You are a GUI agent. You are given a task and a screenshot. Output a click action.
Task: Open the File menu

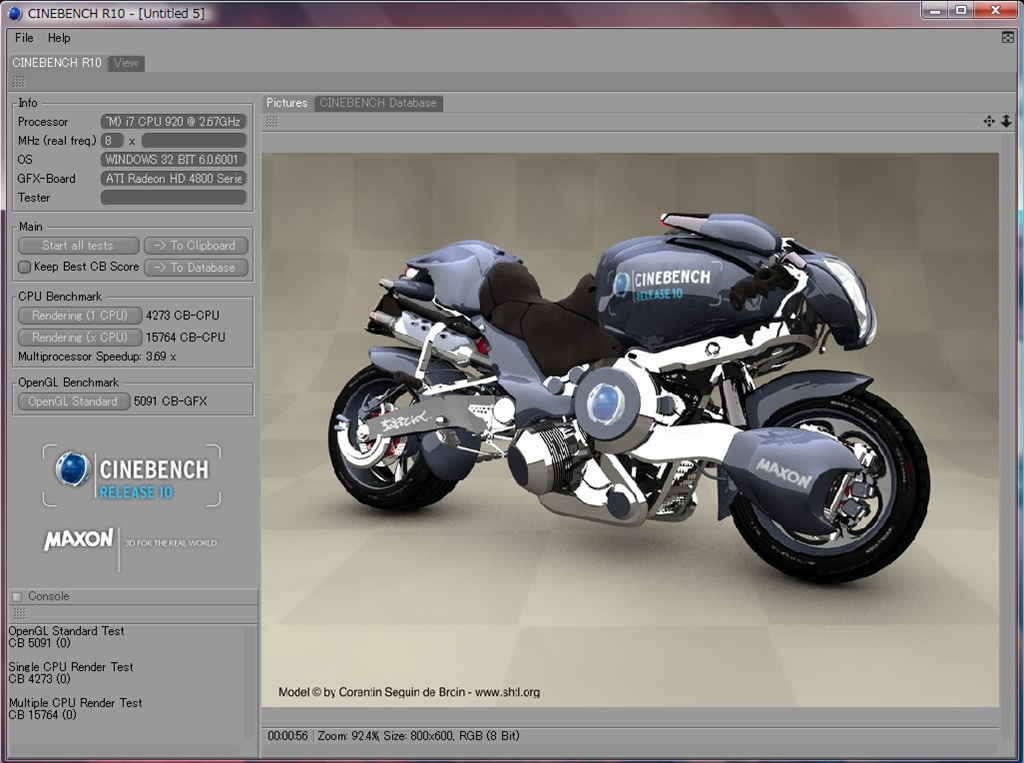point(24,38)
